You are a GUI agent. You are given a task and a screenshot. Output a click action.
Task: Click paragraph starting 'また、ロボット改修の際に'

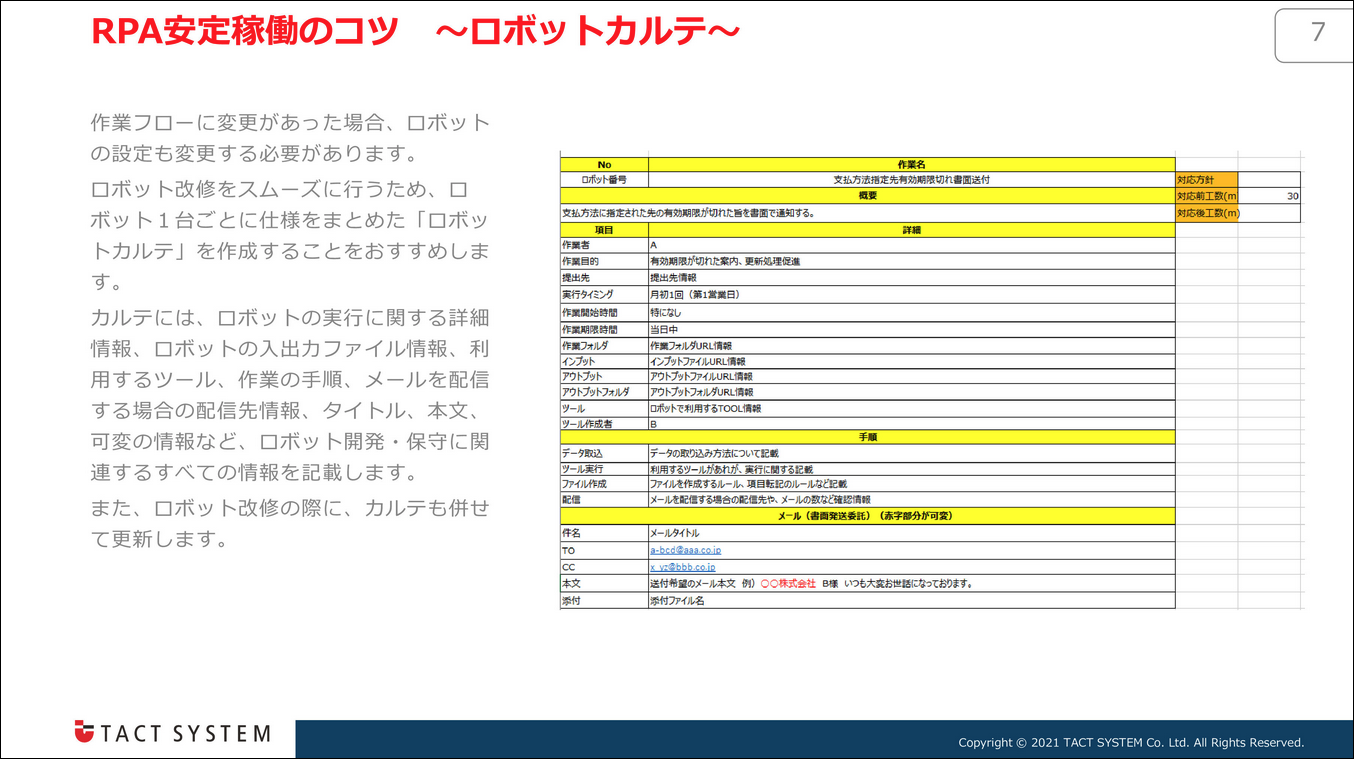(290, 523)
